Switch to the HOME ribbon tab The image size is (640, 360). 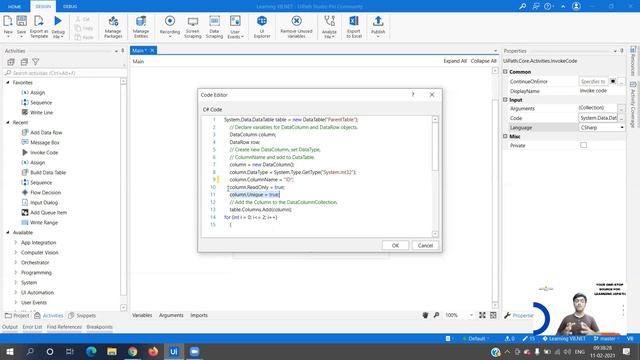(14, 7)
